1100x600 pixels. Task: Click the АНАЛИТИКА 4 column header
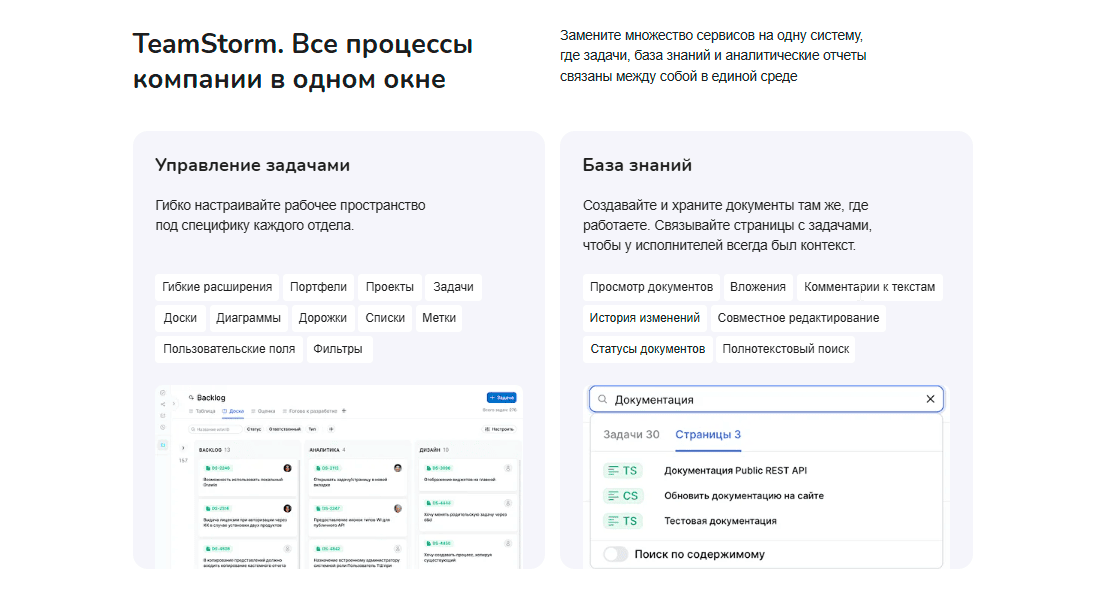(x=327, y=450)
